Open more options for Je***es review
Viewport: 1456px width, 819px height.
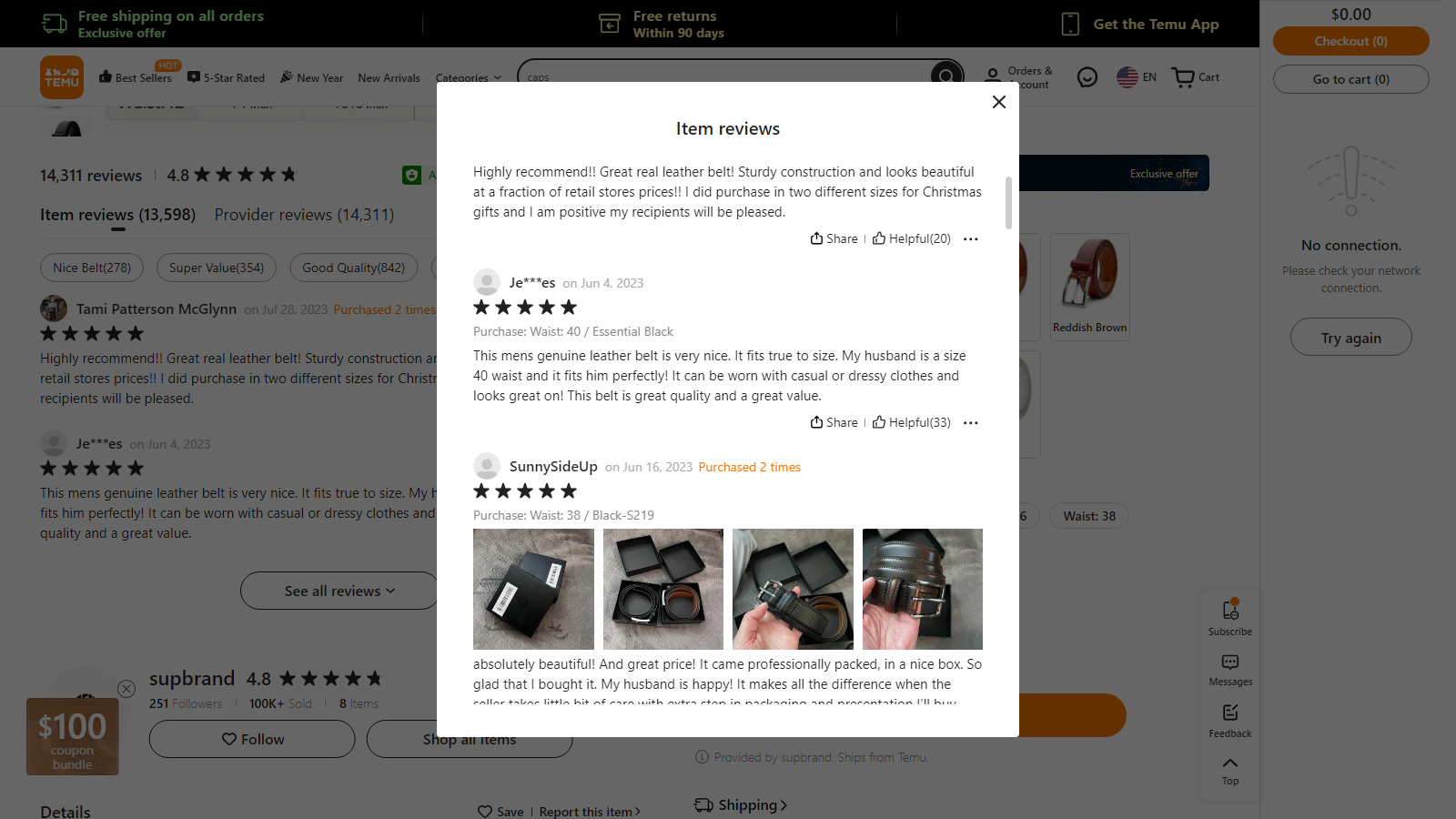click(971, 422)
